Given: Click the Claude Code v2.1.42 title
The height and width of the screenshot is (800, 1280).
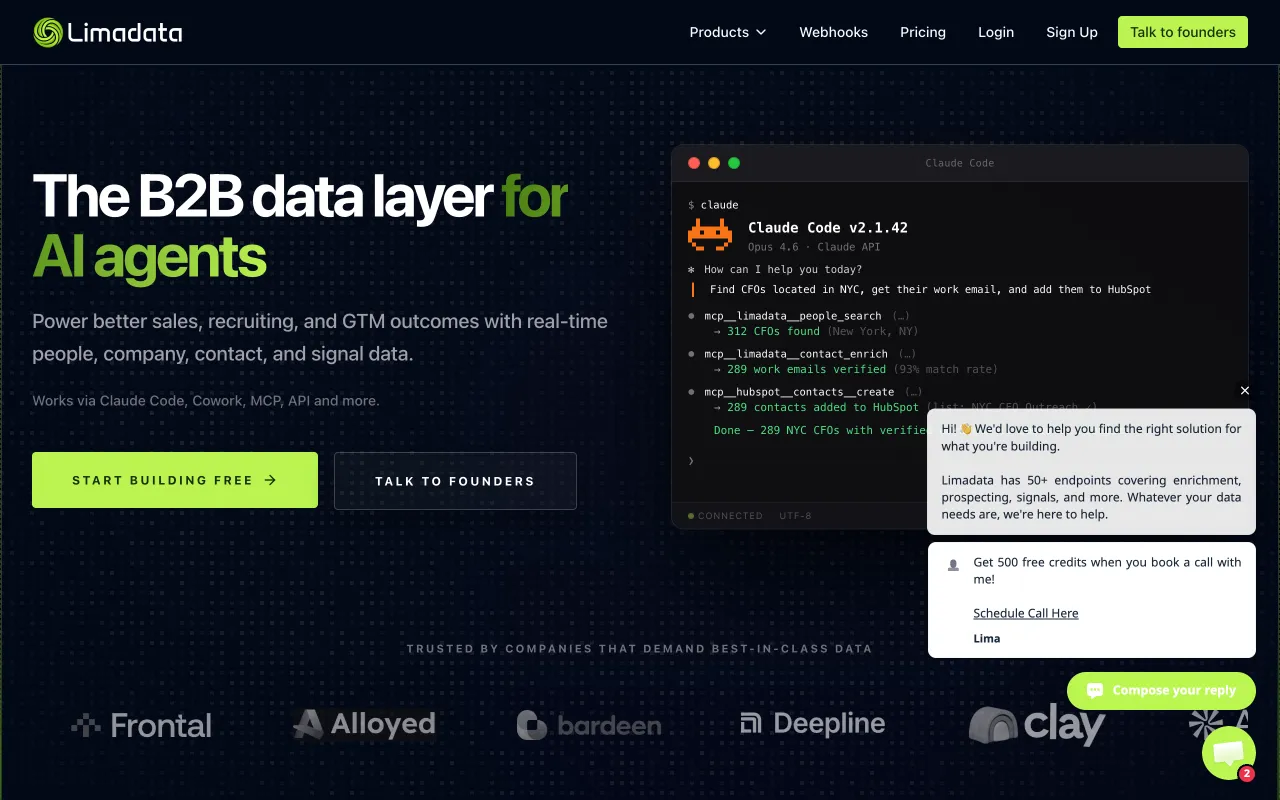Looking at the screenshot, I should (x=828, y=228).
